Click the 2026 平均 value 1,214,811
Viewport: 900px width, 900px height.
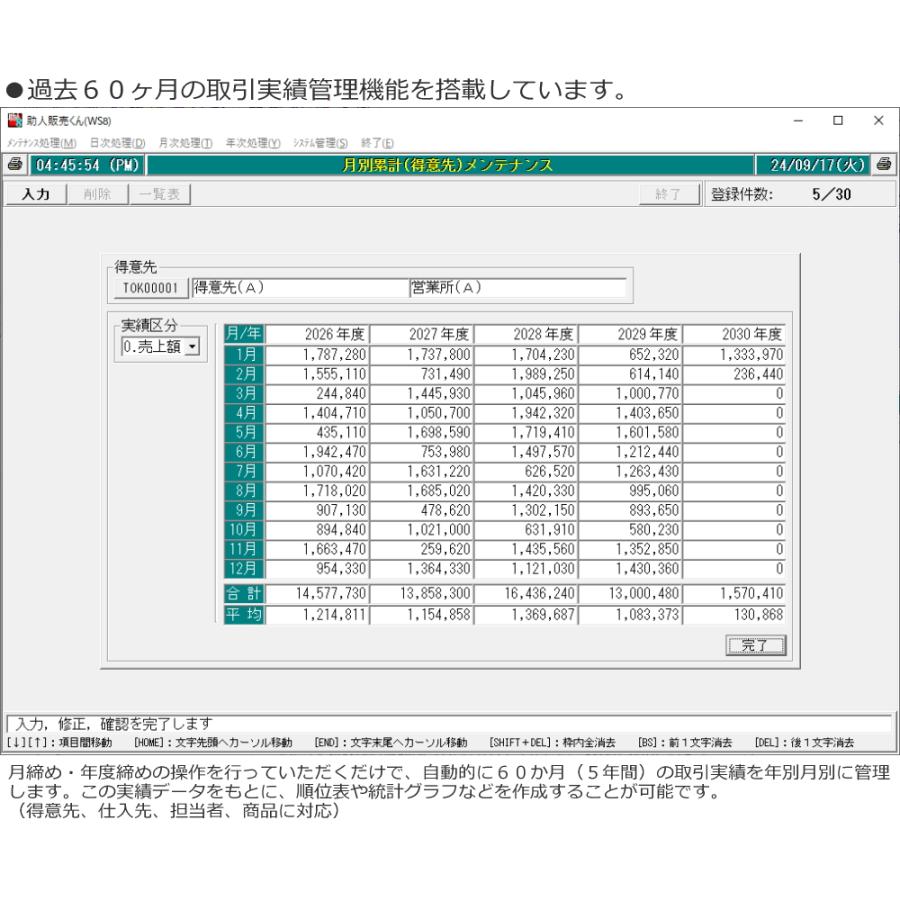tap(317, 615)
